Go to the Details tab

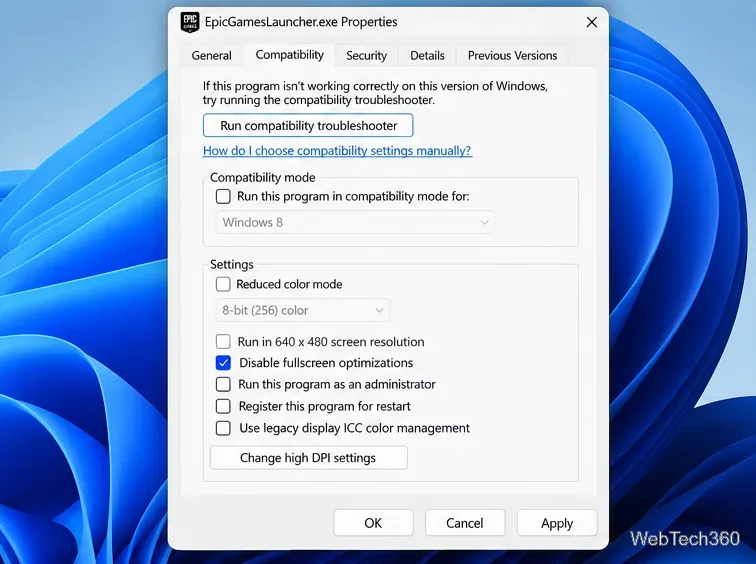tap(427, 55)
